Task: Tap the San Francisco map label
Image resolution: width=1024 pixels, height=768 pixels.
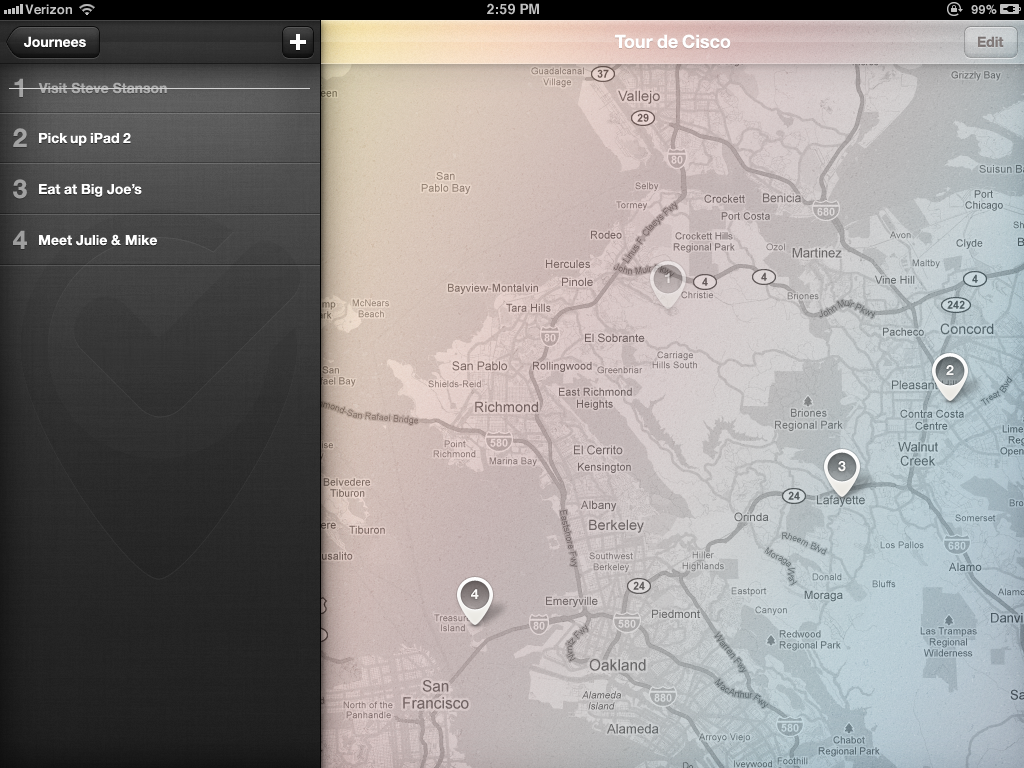Action: coord(436,695)
